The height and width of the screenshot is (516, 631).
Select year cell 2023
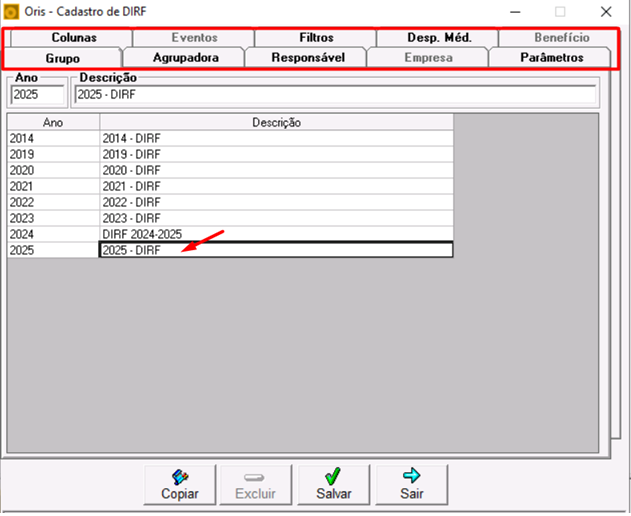53,219
